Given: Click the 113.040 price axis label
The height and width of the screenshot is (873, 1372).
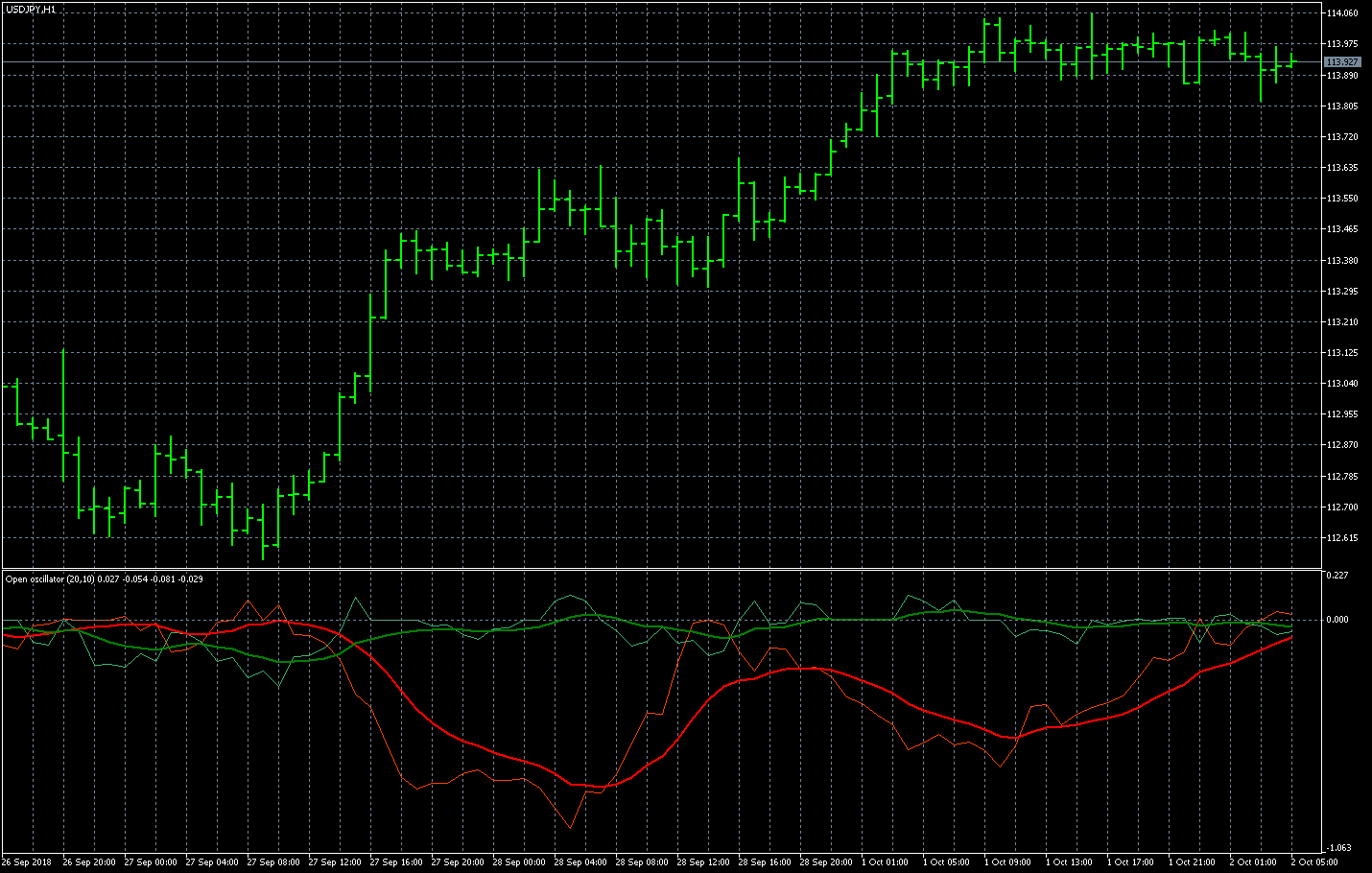Looking at the screenshot, I should 1342,384.
